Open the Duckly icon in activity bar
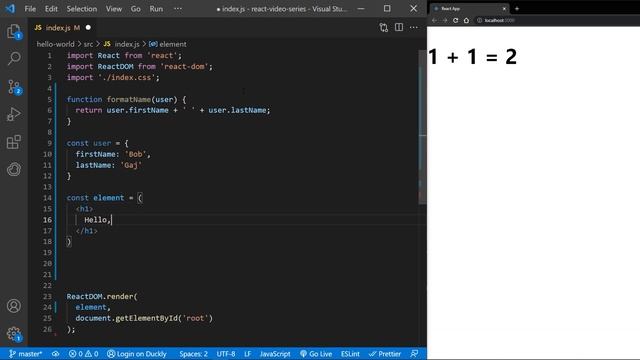The height and width of the screenshot is (360, 640). point(14,169)
